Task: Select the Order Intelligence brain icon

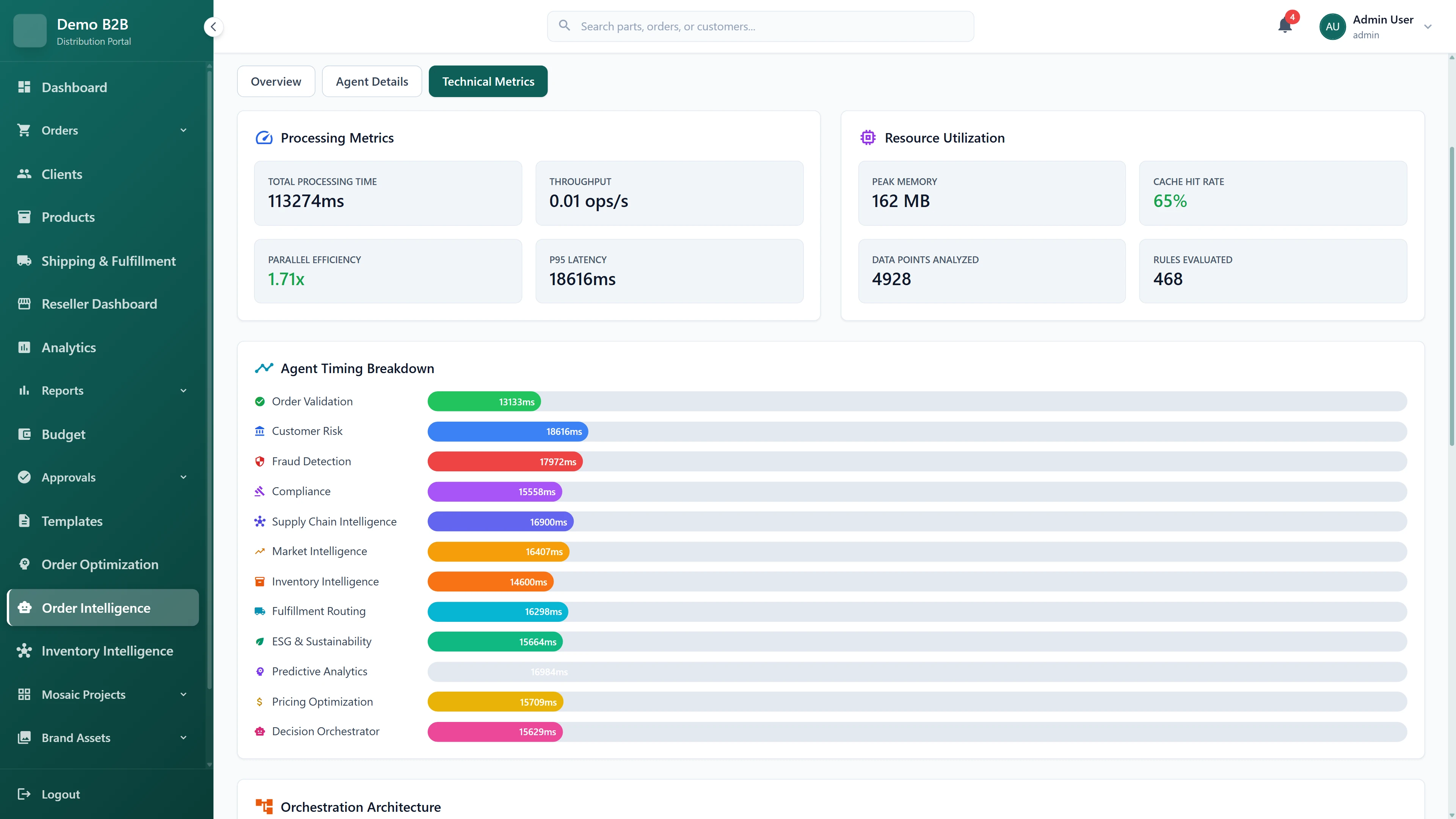Action: tap(24, 607)
